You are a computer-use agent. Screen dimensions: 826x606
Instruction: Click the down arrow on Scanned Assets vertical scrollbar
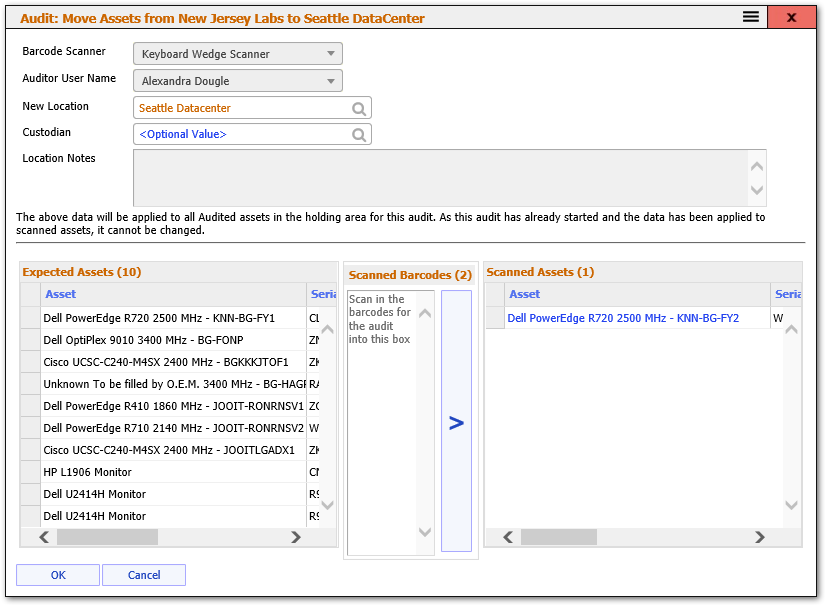pos(790,505)
